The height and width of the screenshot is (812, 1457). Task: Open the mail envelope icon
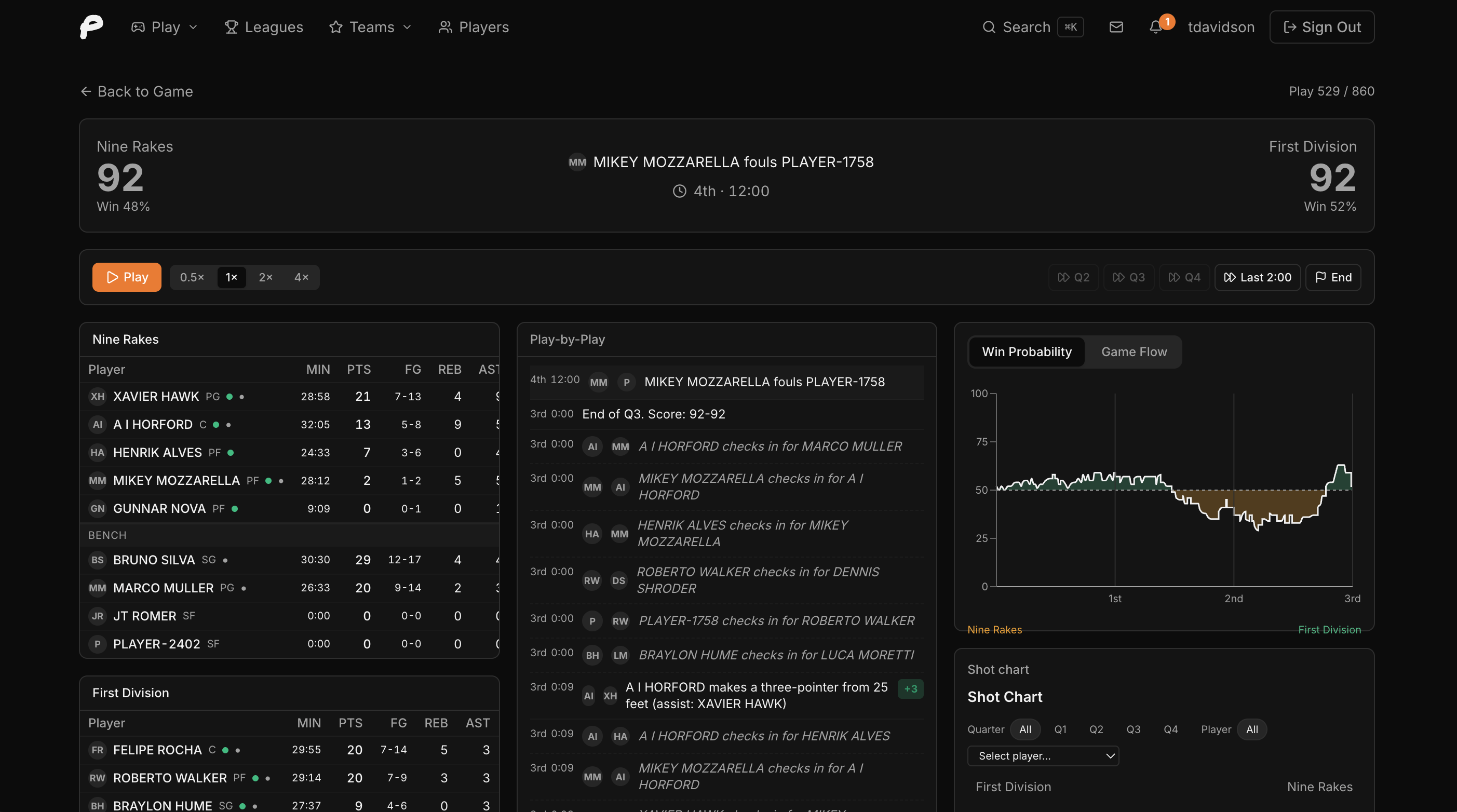[x=1116, y=26]
